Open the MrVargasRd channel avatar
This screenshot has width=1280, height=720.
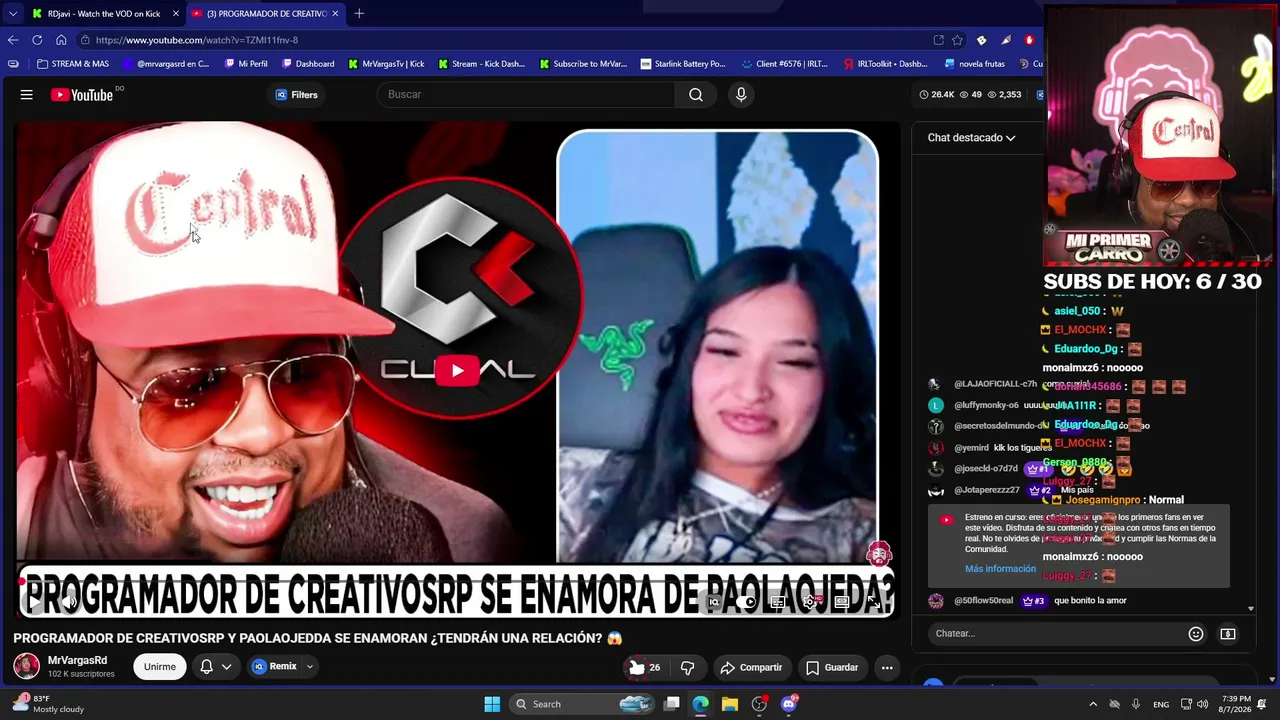[26, 666]
